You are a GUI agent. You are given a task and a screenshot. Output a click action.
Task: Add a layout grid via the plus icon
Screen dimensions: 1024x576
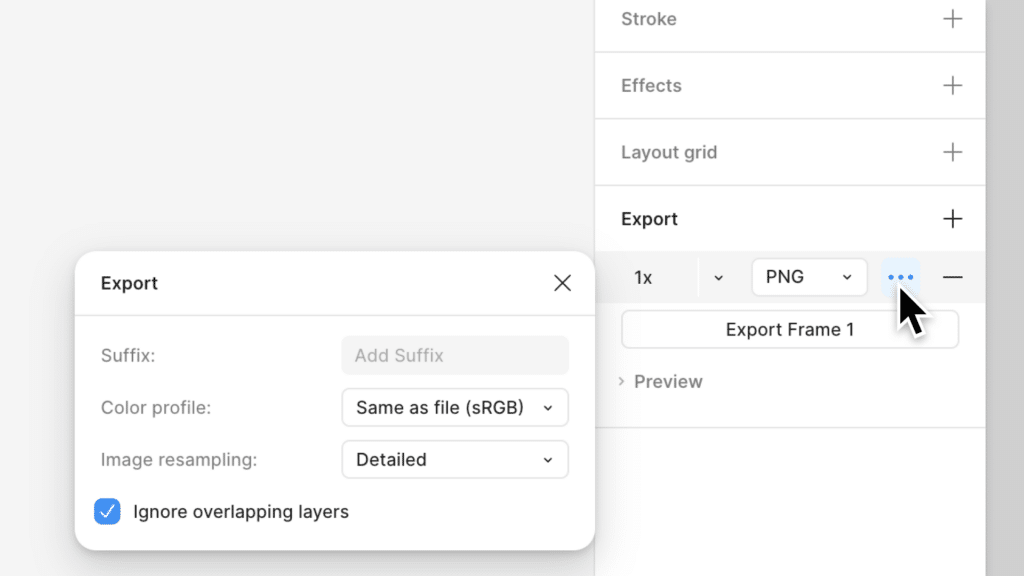point(953,152)
